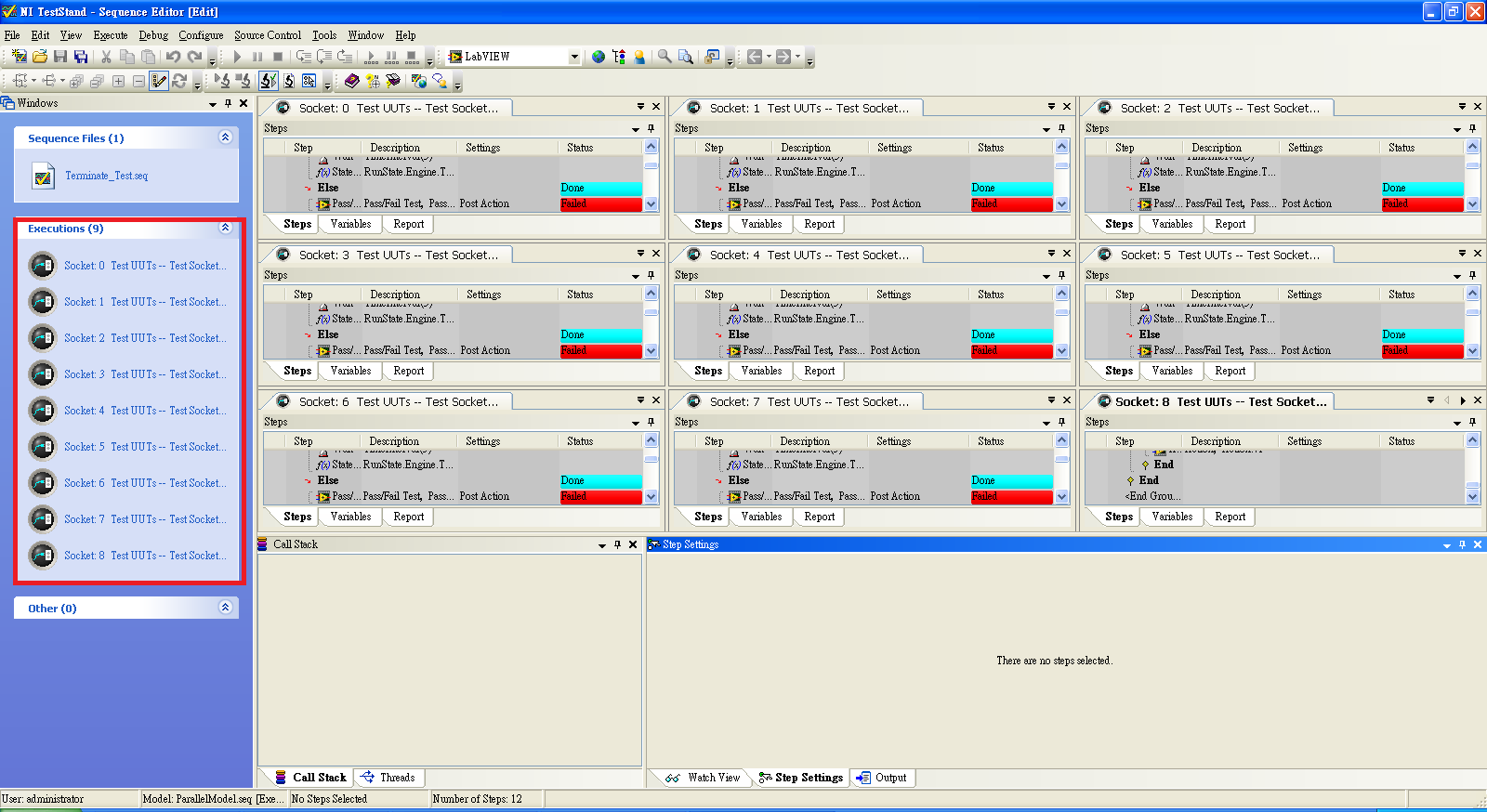Click the type palette tree icon
The width and height of the screenshot is (1487, 812).
pos(619,57)
